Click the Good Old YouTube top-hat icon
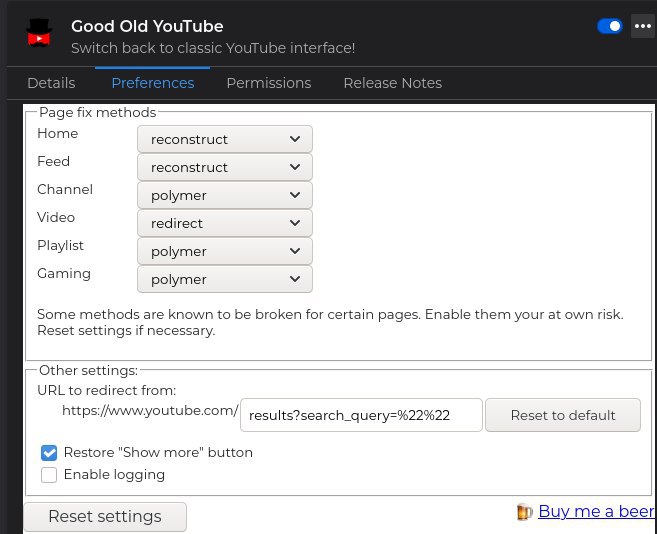657x534 pixels. pos(39,33)
